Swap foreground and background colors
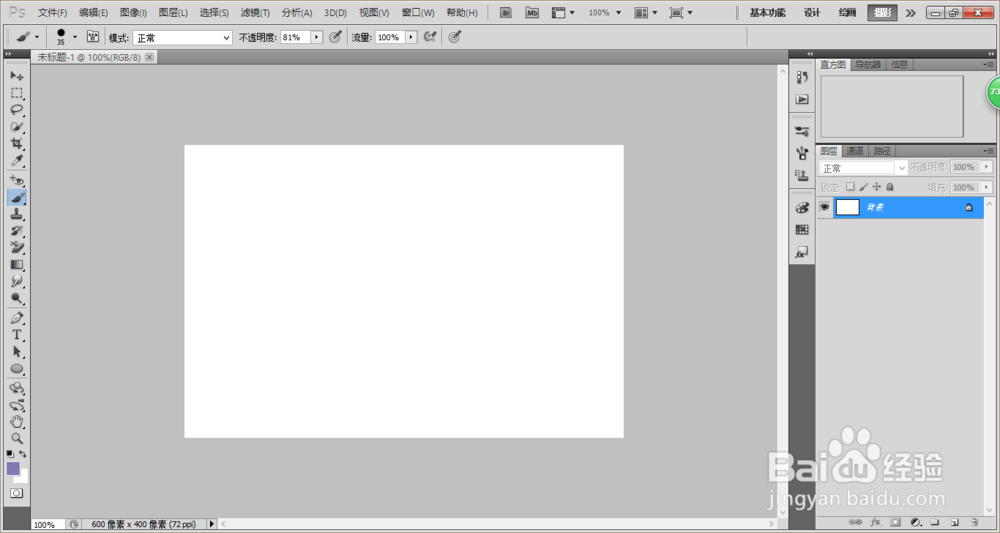The width and height of the screenshot is (1000, 533). tap(23, 454)
